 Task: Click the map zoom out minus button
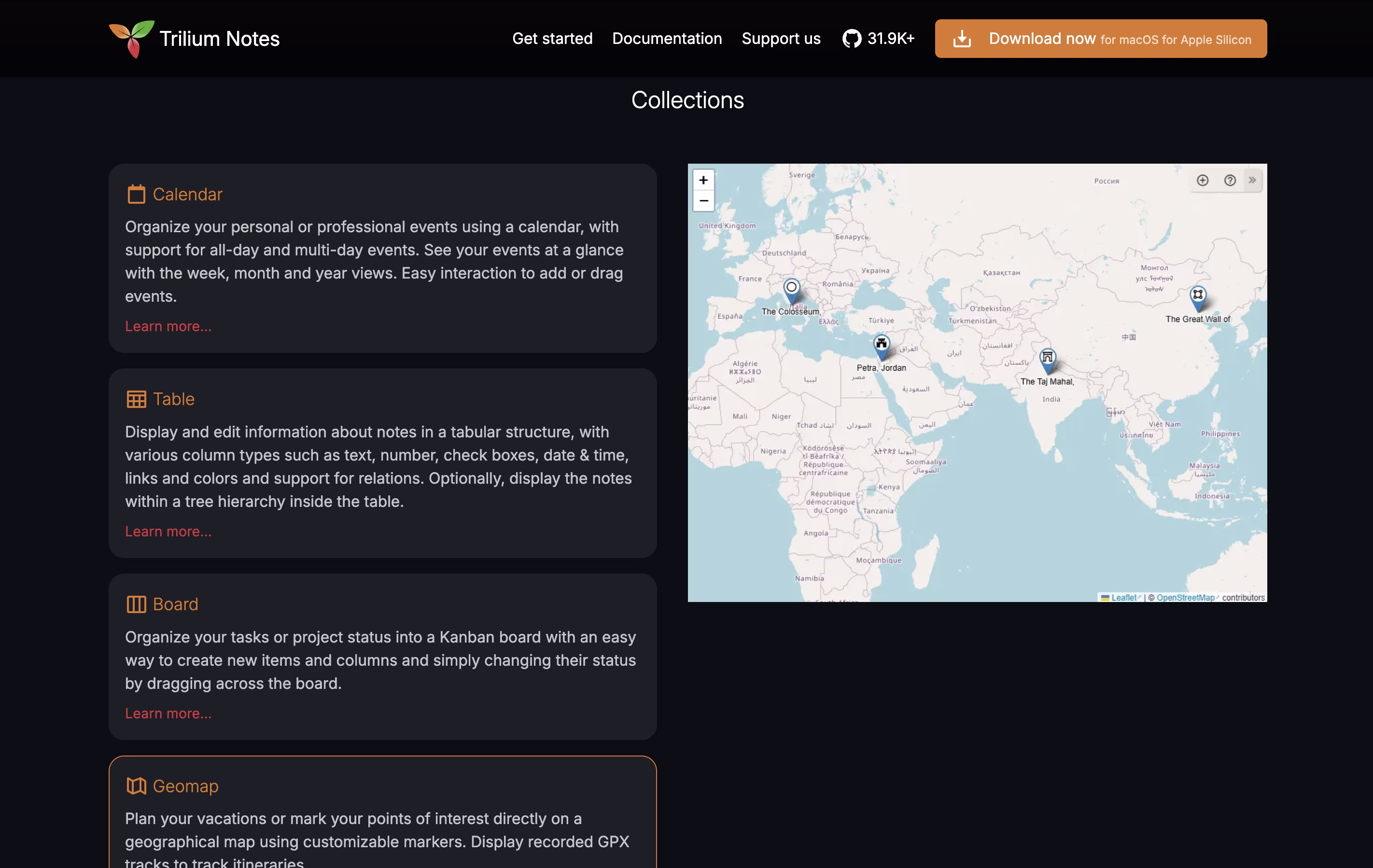coord(703,201)
